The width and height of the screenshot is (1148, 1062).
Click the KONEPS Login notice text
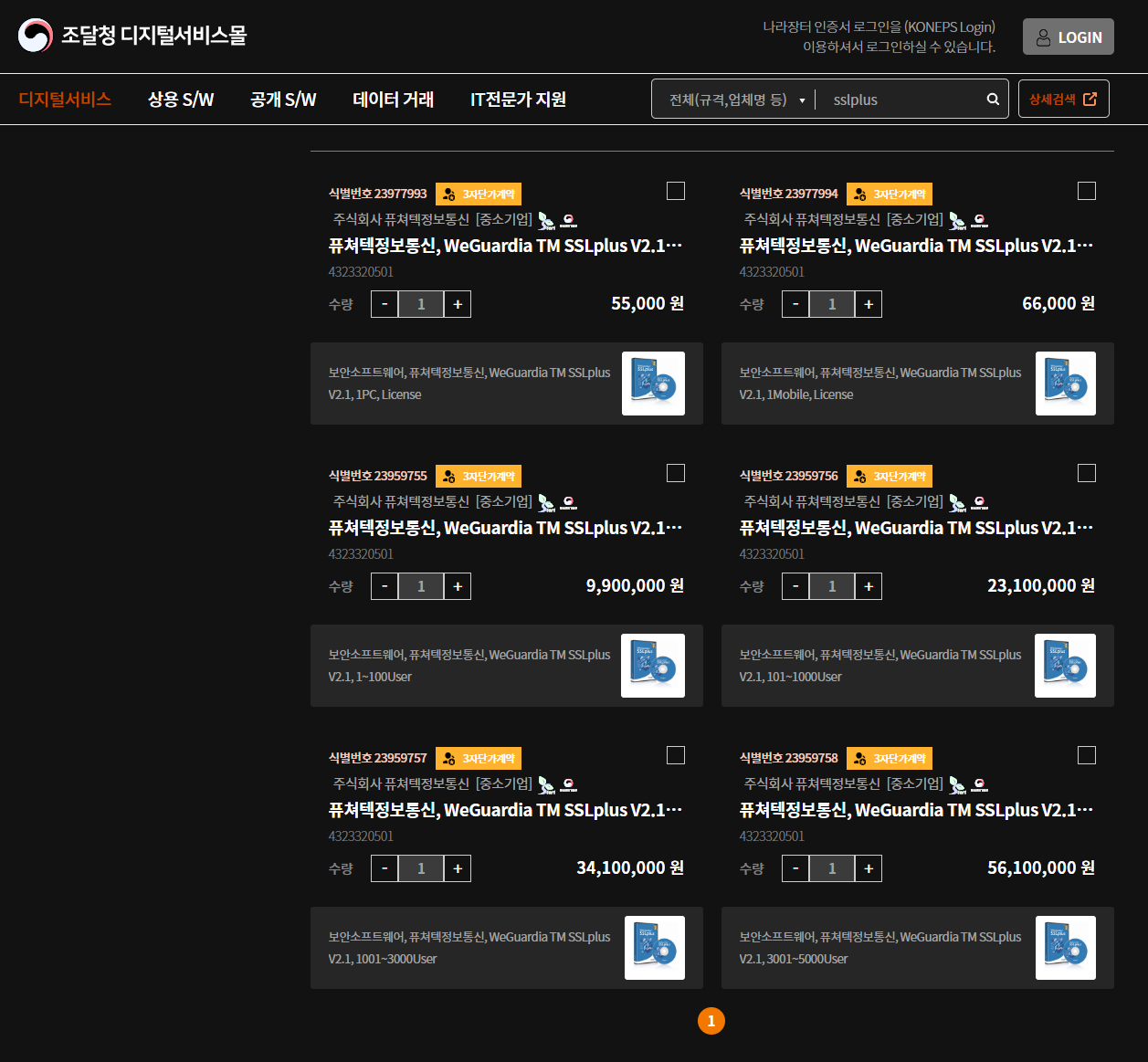point(879,37)
